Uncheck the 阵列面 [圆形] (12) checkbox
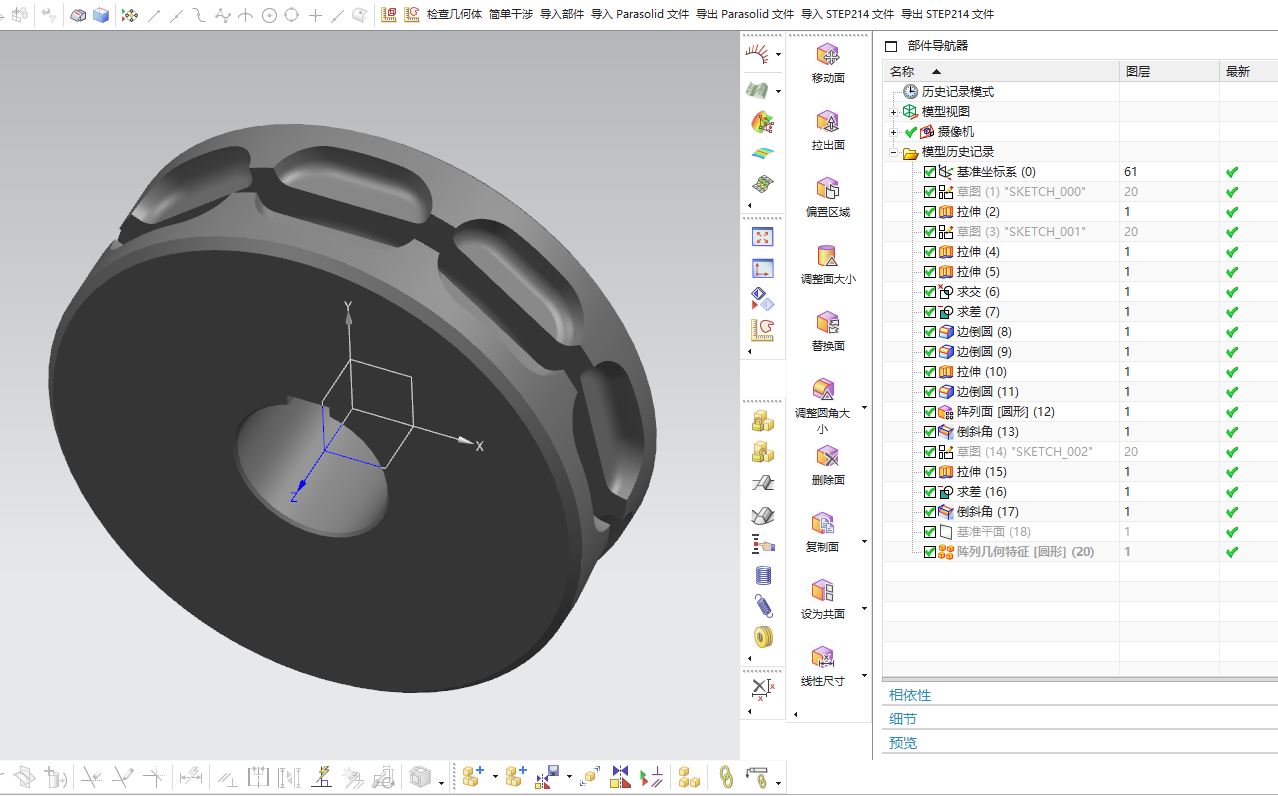Image resolution: width=1278 pixels, height=796 pixels. tap(930, 412)
